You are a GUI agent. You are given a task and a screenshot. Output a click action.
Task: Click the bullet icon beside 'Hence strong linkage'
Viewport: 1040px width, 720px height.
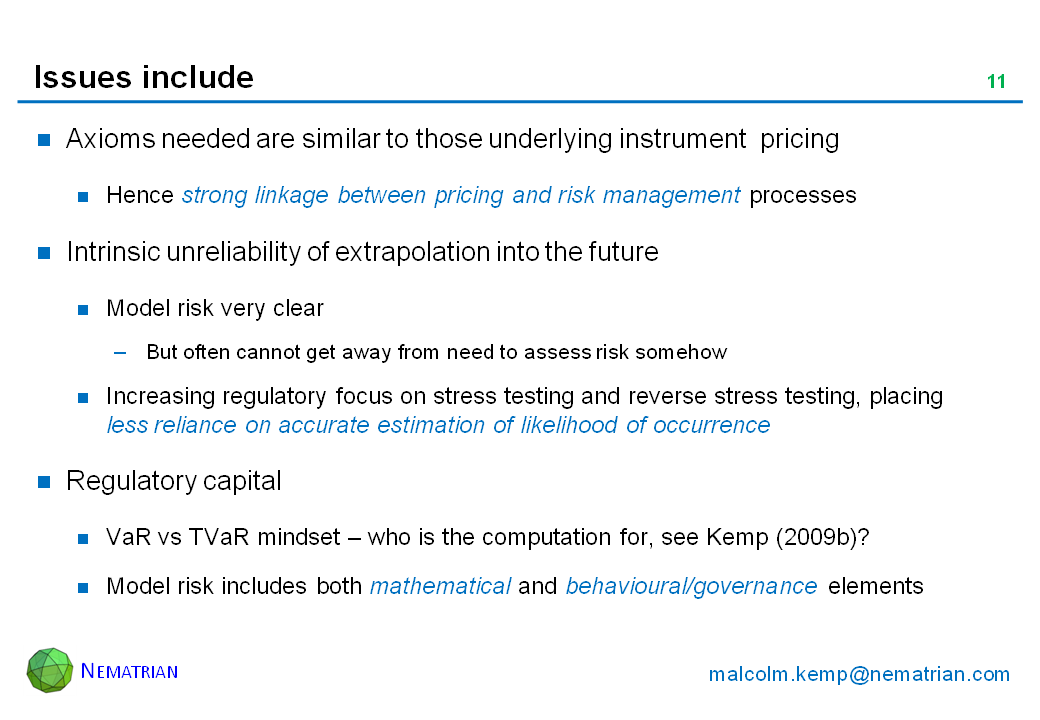[x=85, y=196]
